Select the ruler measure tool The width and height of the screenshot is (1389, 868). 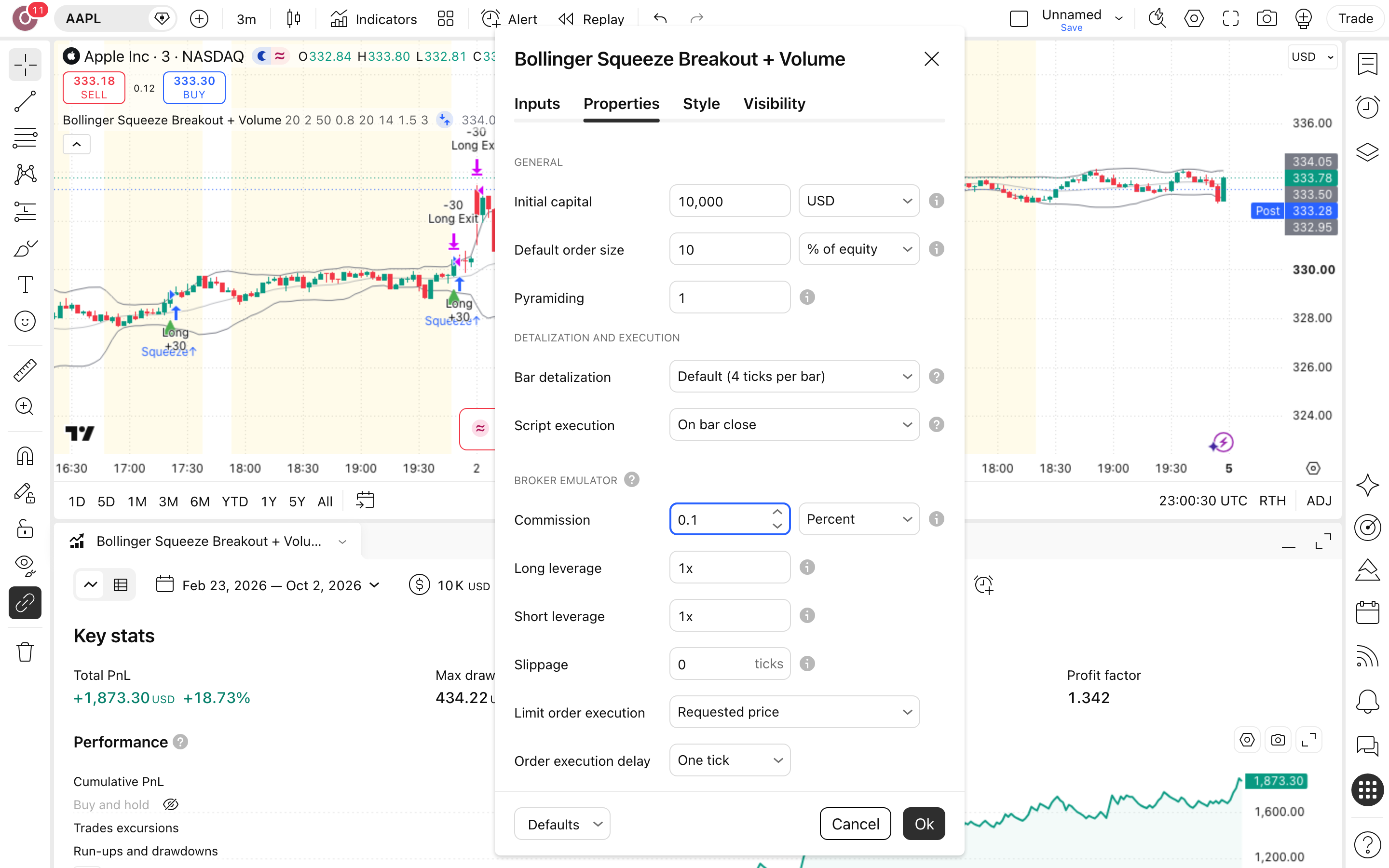tap(25, 370)
